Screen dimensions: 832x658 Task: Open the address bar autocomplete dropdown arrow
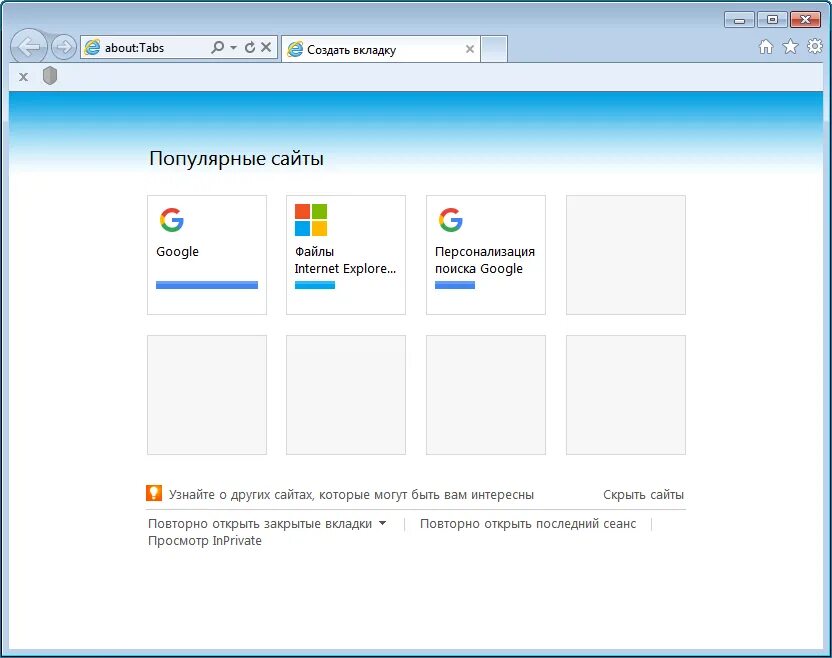pyautogui.click(x=233, y=47)
